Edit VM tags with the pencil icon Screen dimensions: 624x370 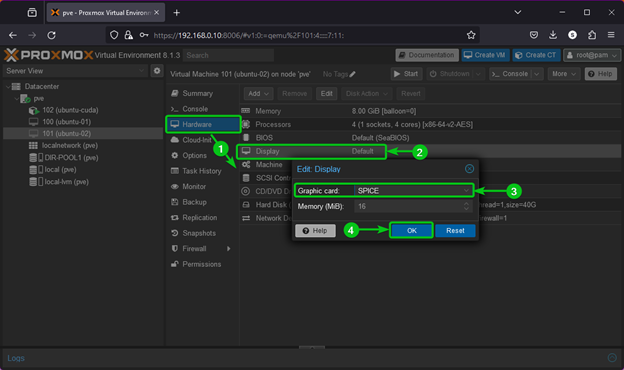tap(353, 74)
